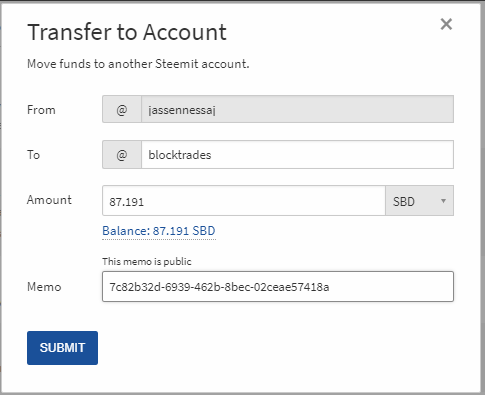Click the Transfer to Account heading
The width and height of the screenshot is (485, 395).
coord(127,32)
